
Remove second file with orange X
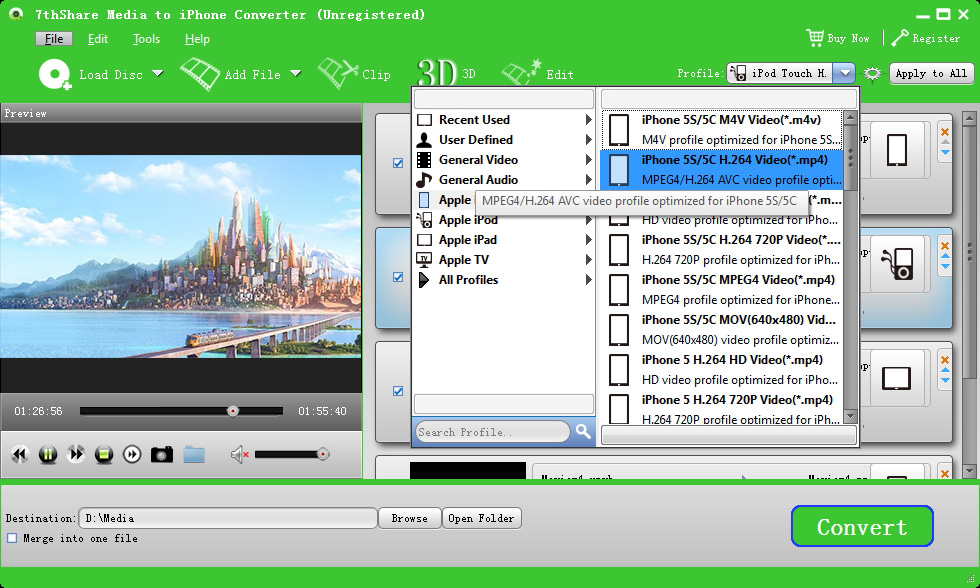coord(945,246)
